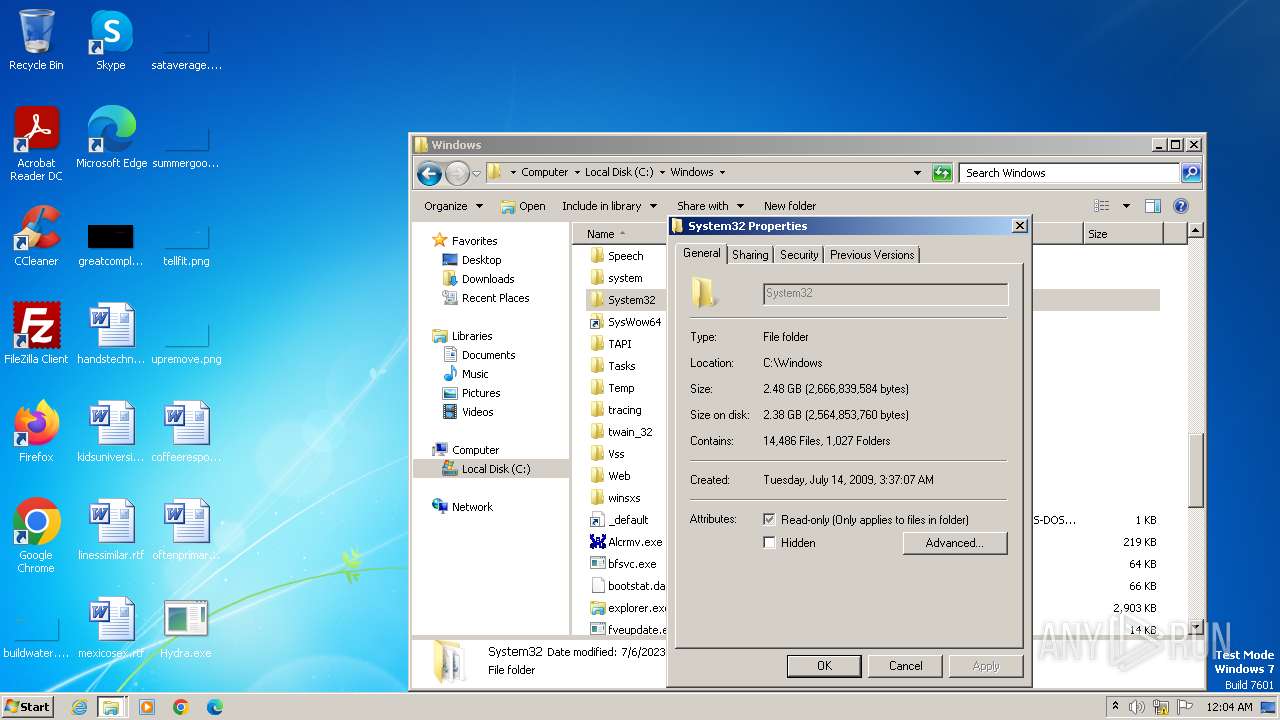This screenshot has width=1280, height=720.
Task: Launch Skype from desktop shortcut
Action: pos(111,40)
